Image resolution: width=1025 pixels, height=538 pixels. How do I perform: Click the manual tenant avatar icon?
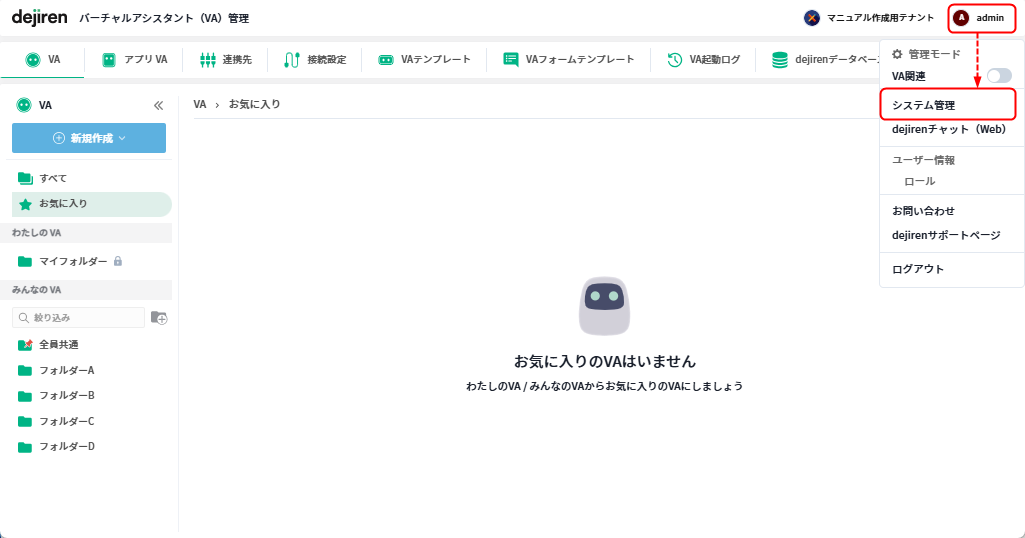point(812,18)
